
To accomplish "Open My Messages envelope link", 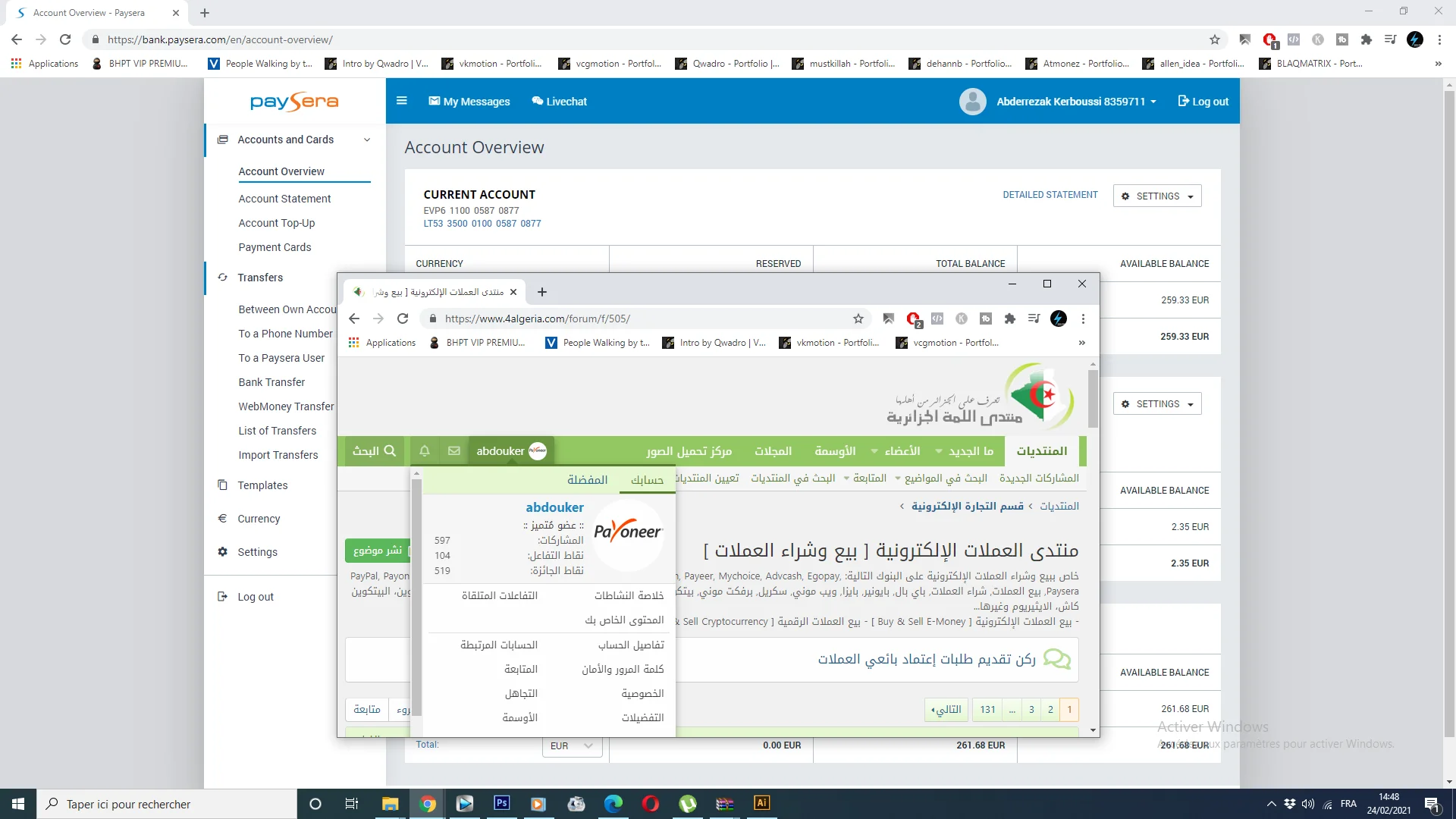I will tap(469, 102).
